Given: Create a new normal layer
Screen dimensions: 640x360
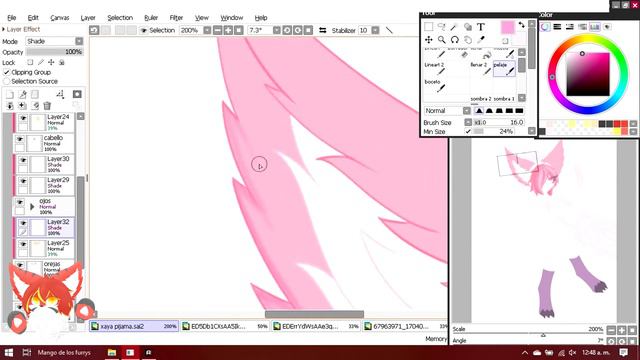Looking at the screenshot, I should click(10, 94).
